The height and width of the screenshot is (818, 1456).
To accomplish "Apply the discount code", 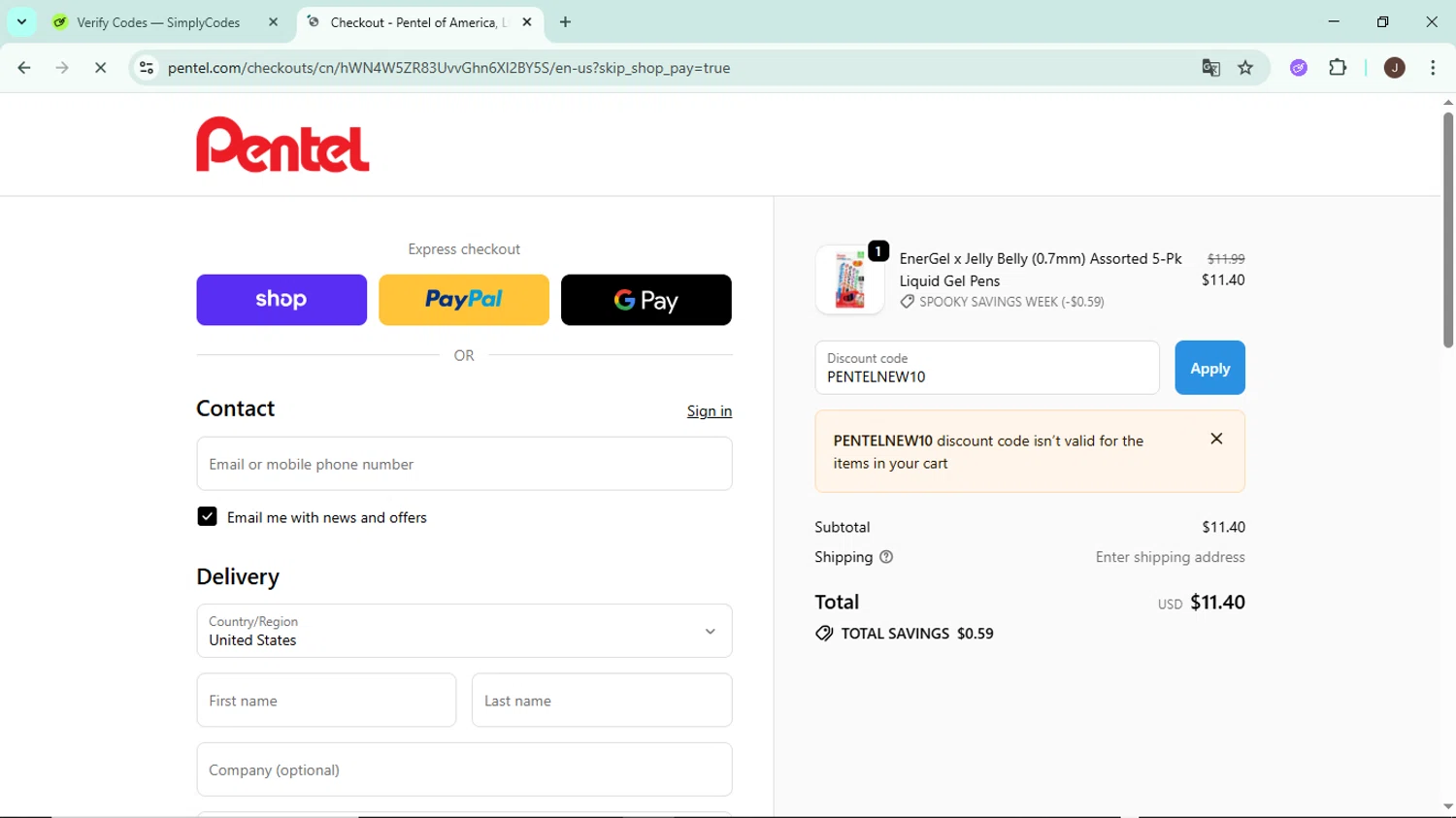I will pos(1209,368).
